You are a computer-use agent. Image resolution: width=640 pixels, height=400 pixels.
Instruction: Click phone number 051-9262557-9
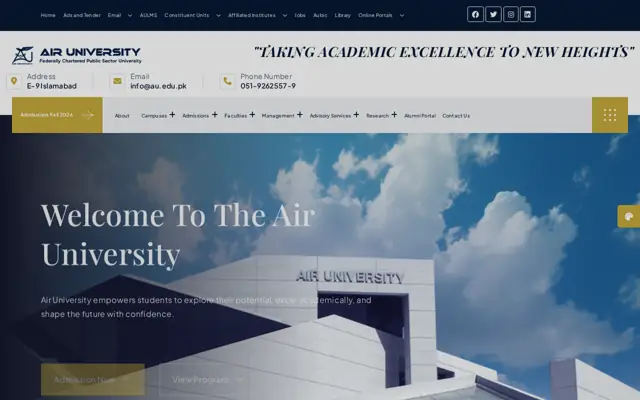pos(268,86)
